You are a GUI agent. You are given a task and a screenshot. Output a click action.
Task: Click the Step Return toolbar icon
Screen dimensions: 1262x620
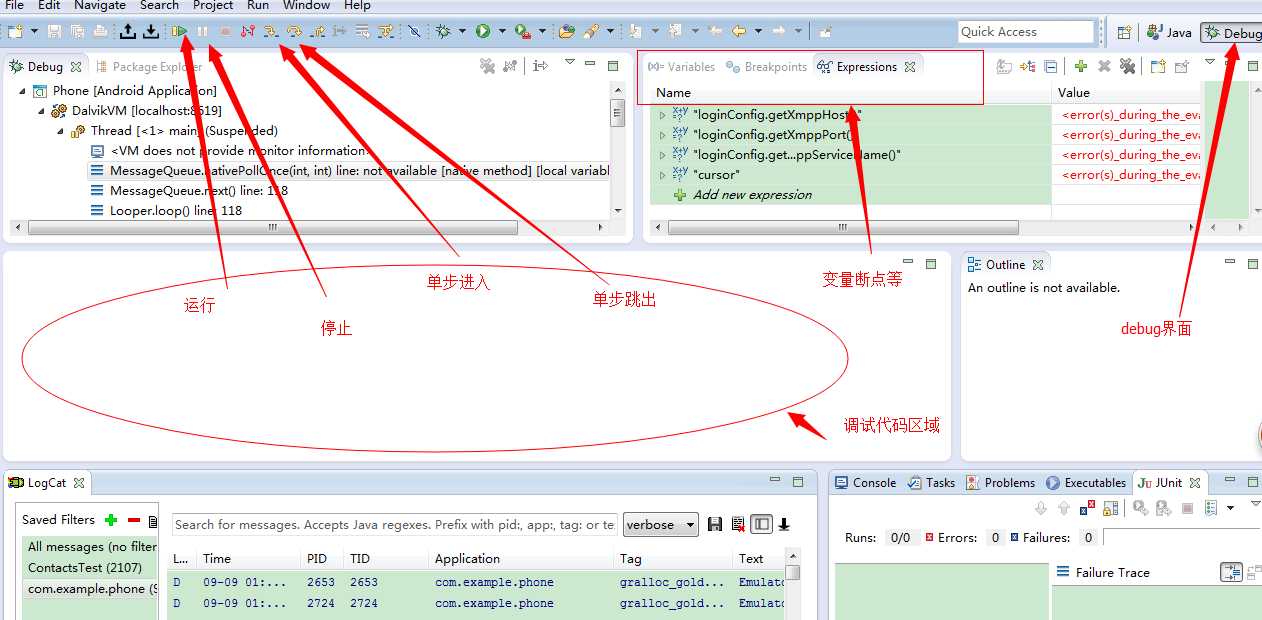tap(318, 32)
